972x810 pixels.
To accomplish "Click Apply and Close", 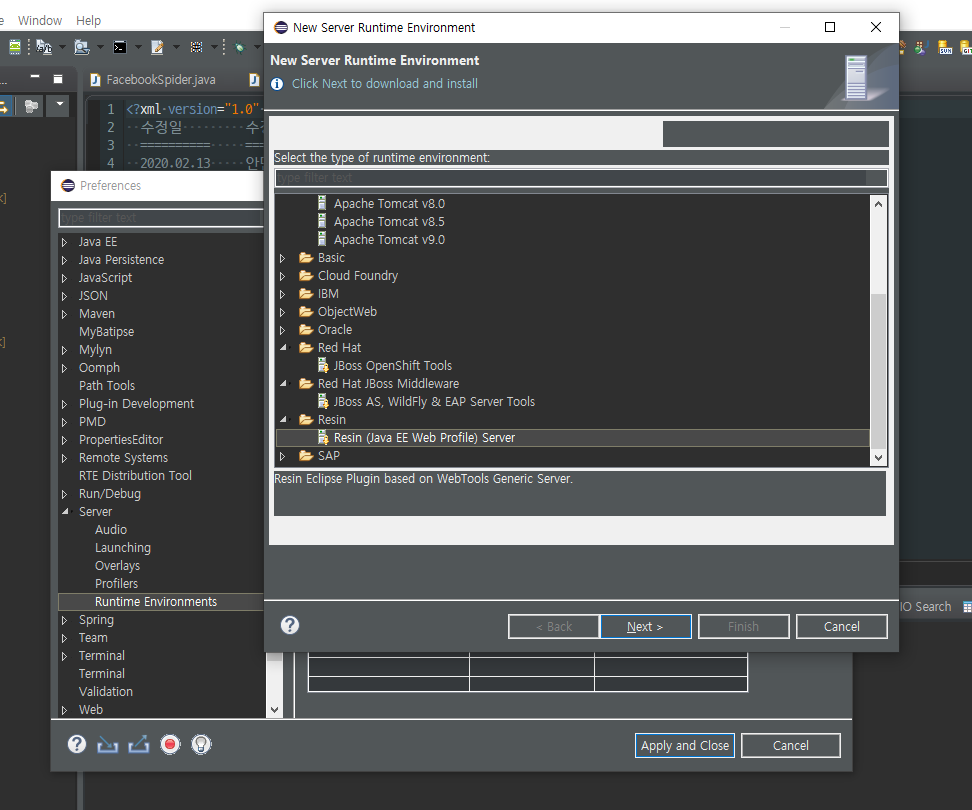I will click(685, 746).
